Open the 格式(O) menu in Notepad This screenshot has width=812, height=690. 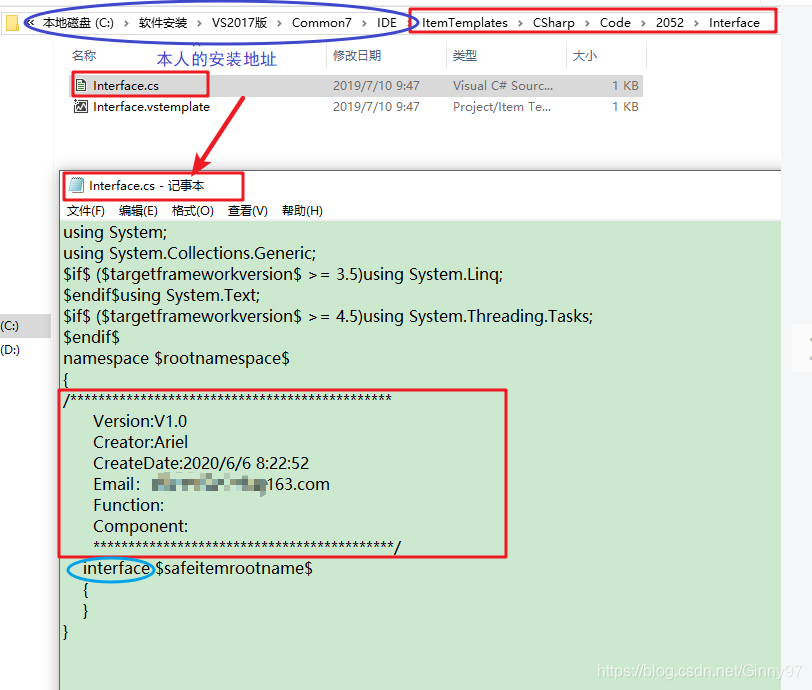(193, 211)
